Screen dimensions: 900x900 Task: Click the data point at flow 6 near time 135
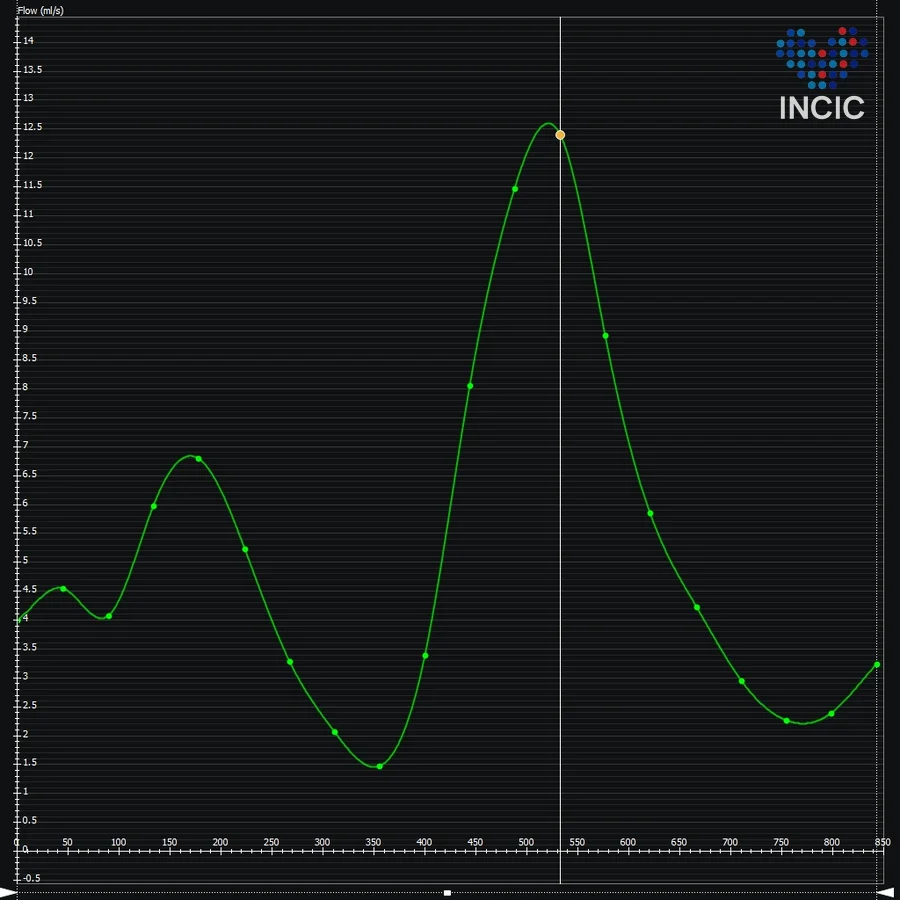tap(154, 506)
